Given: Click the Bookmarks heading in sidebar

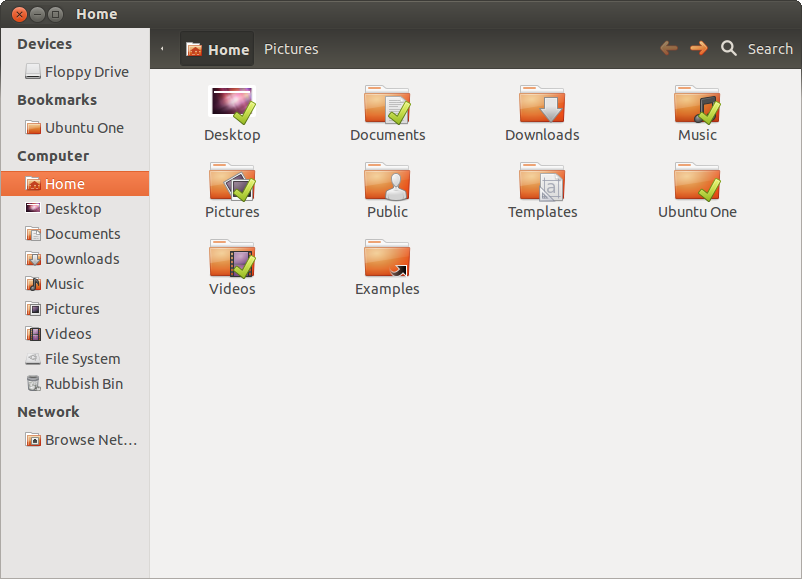Looking at the screenshot, I should (x=57, y=100).
